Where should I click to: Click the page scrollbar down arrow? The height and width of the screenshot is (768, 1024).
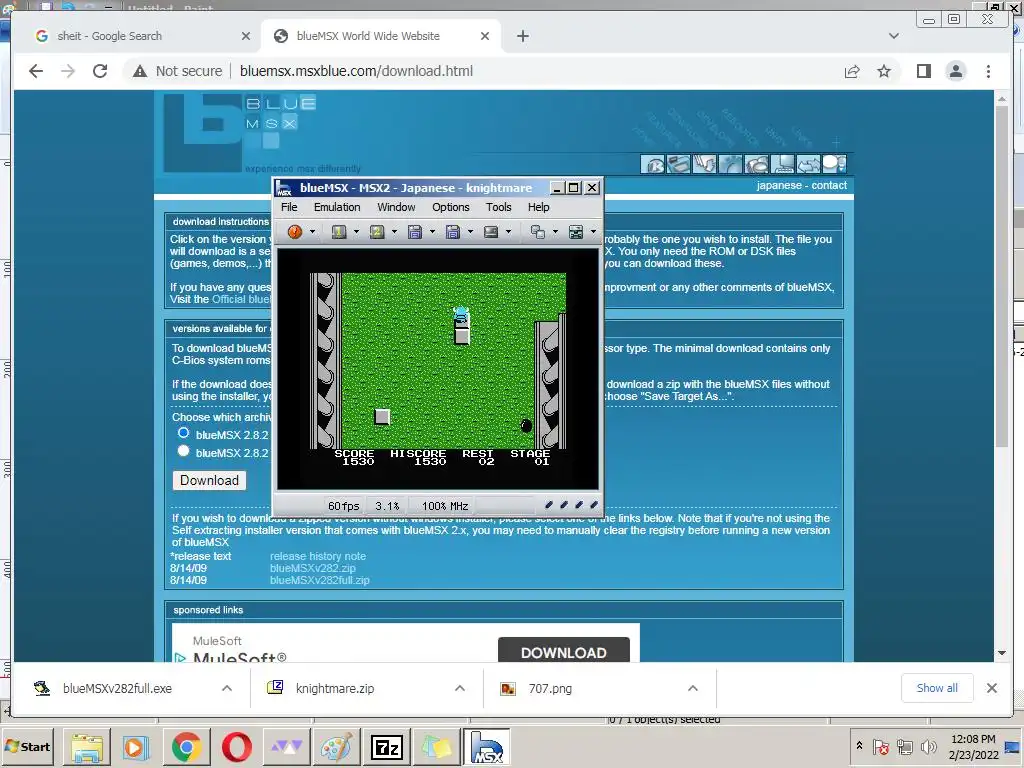tap(1002, 653)
